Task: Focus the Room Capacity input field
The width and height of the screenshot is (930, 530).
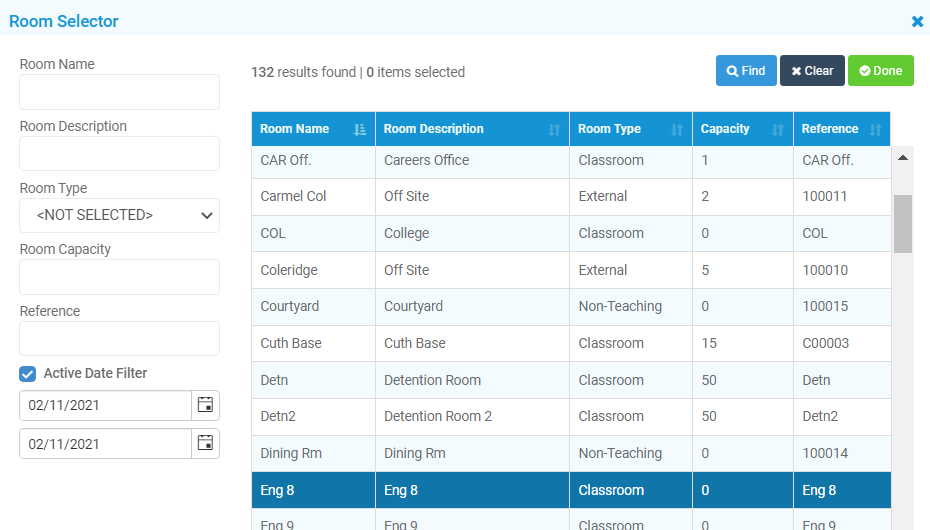Action: 119,277
